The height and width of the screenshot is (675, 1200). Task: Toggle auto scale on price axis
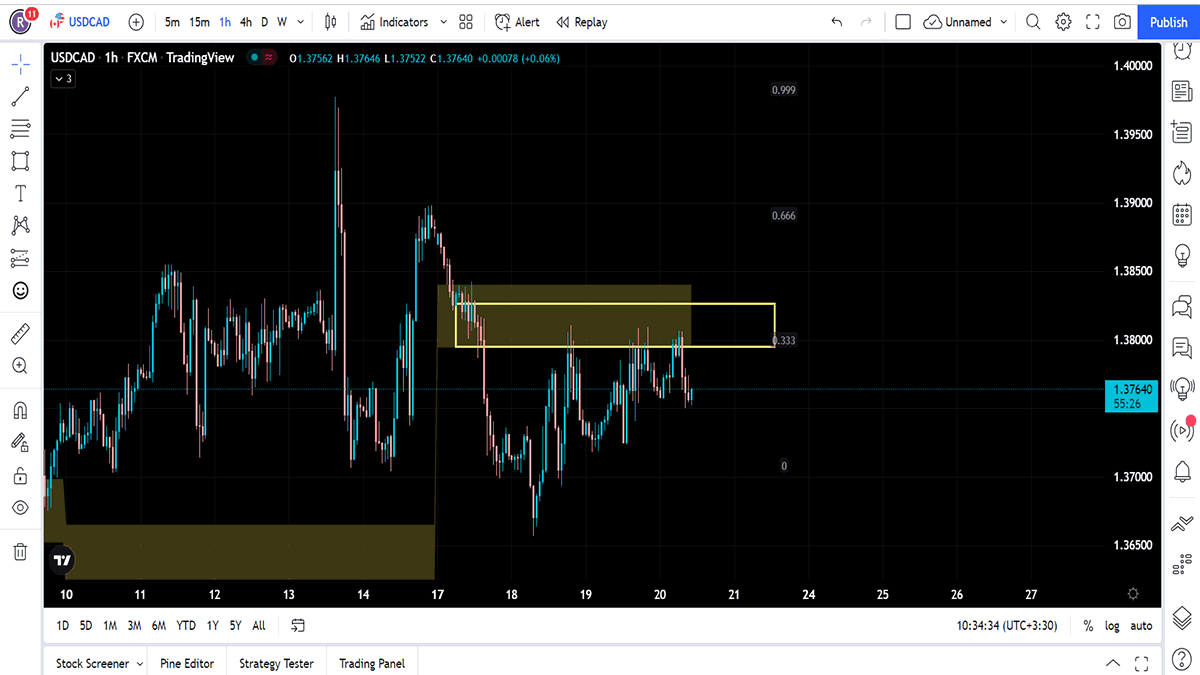pos(1141,626)
